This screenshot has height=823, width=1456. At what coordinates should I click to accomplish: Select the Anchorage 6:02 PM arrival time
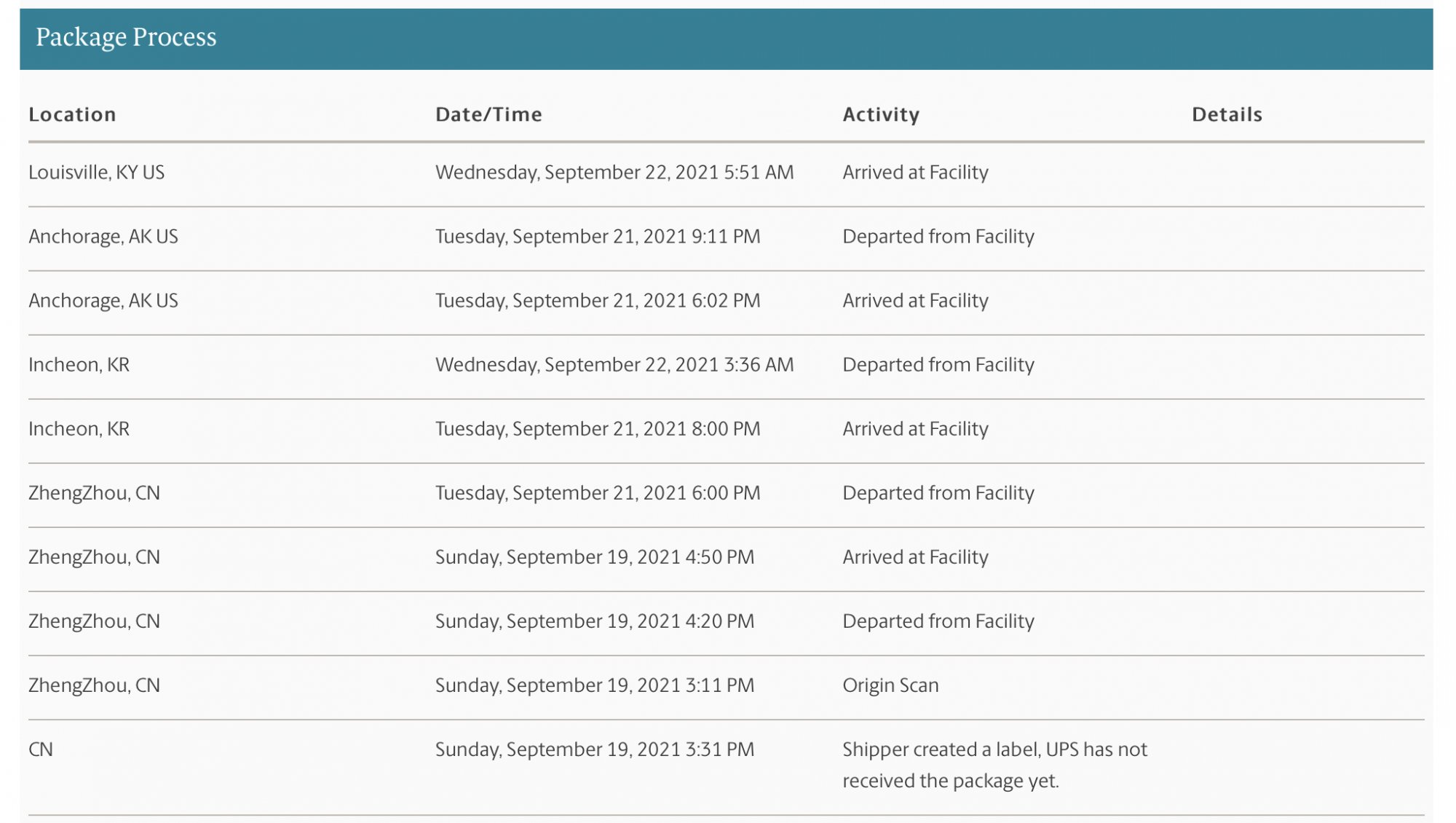click(597, 301)
